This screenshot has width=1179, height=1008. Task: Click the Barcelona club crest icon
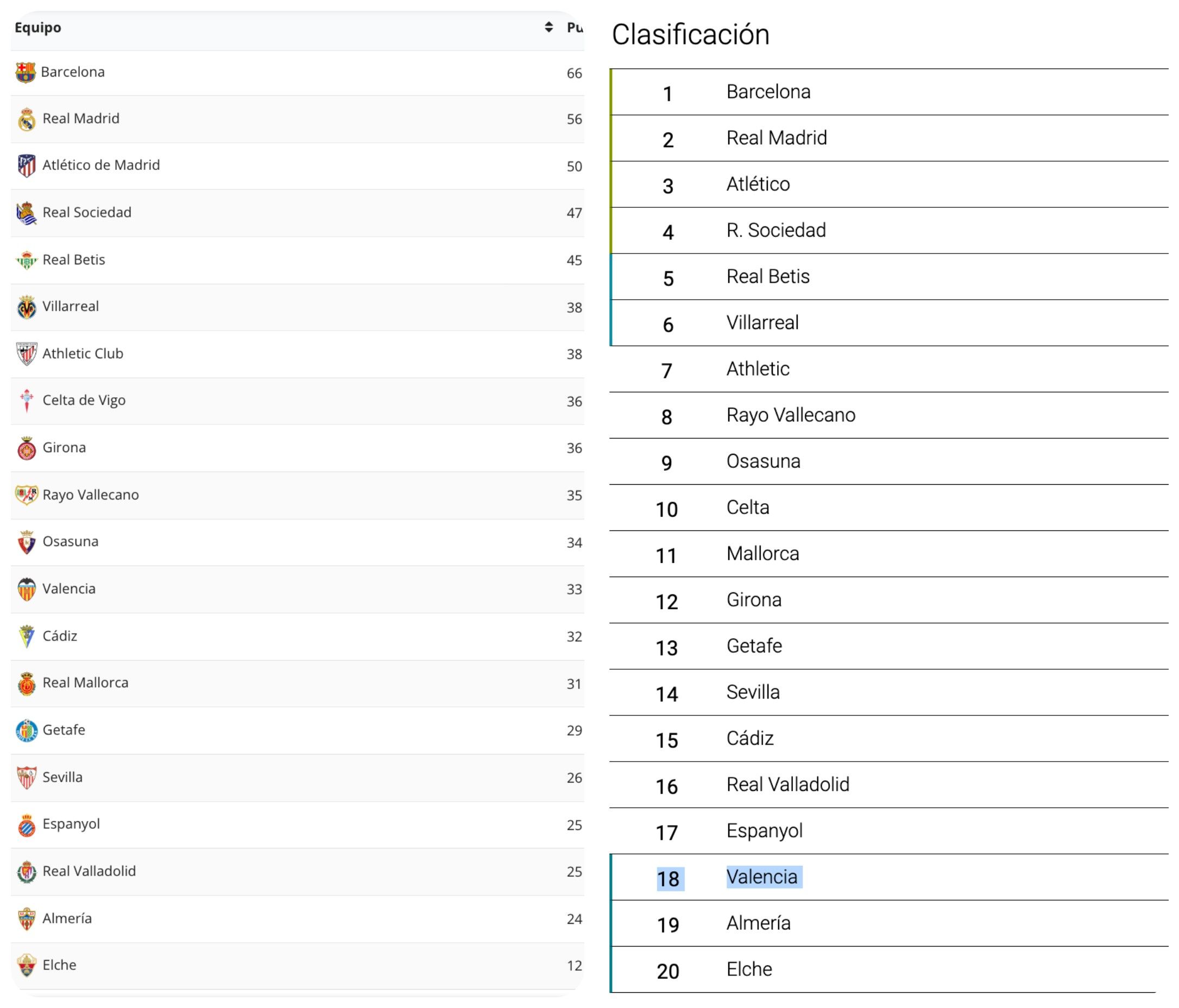(x=26, y=72)
